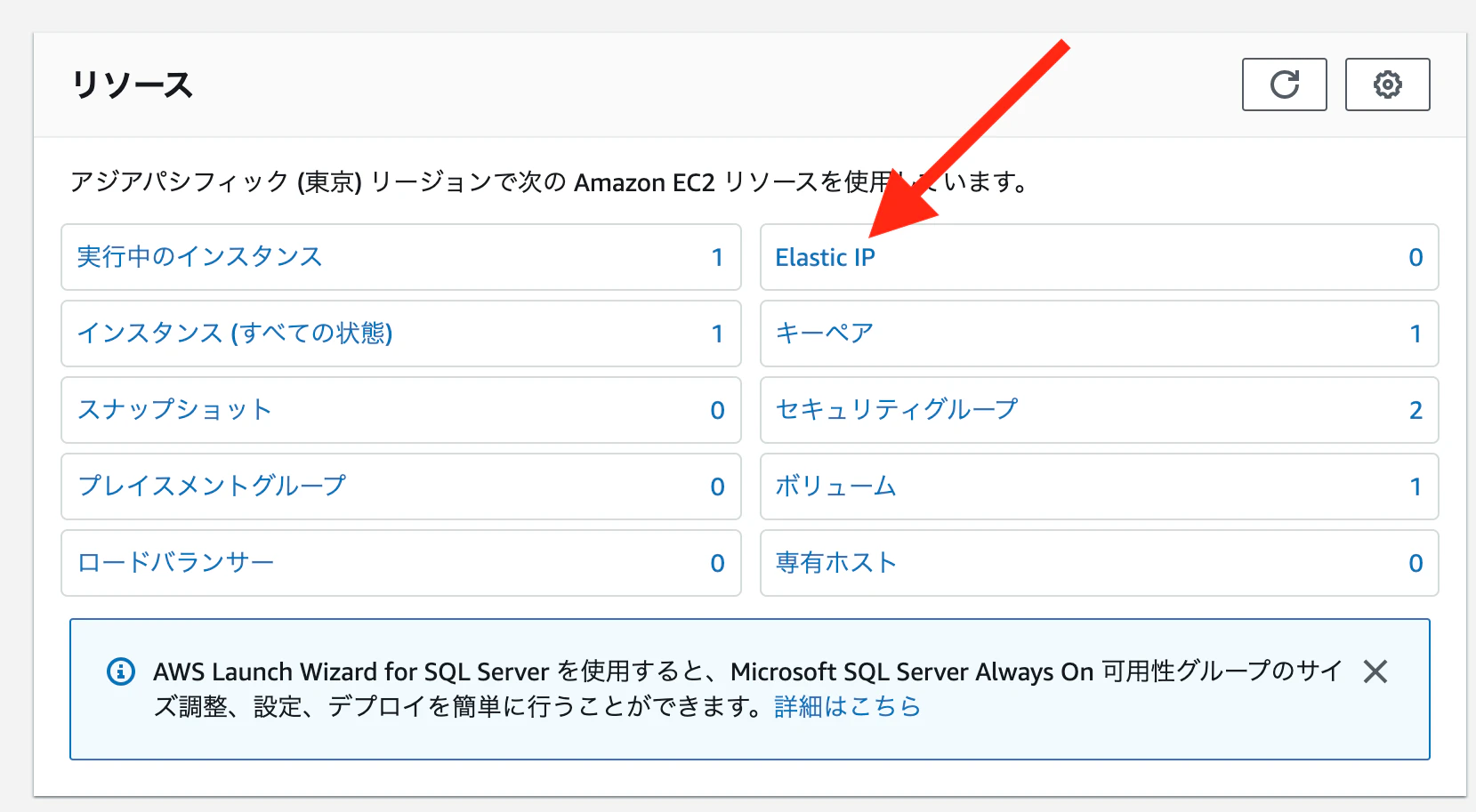Open resources settings gear
This screenshot has height=812, width=1476.
[x=1387, y=84]
